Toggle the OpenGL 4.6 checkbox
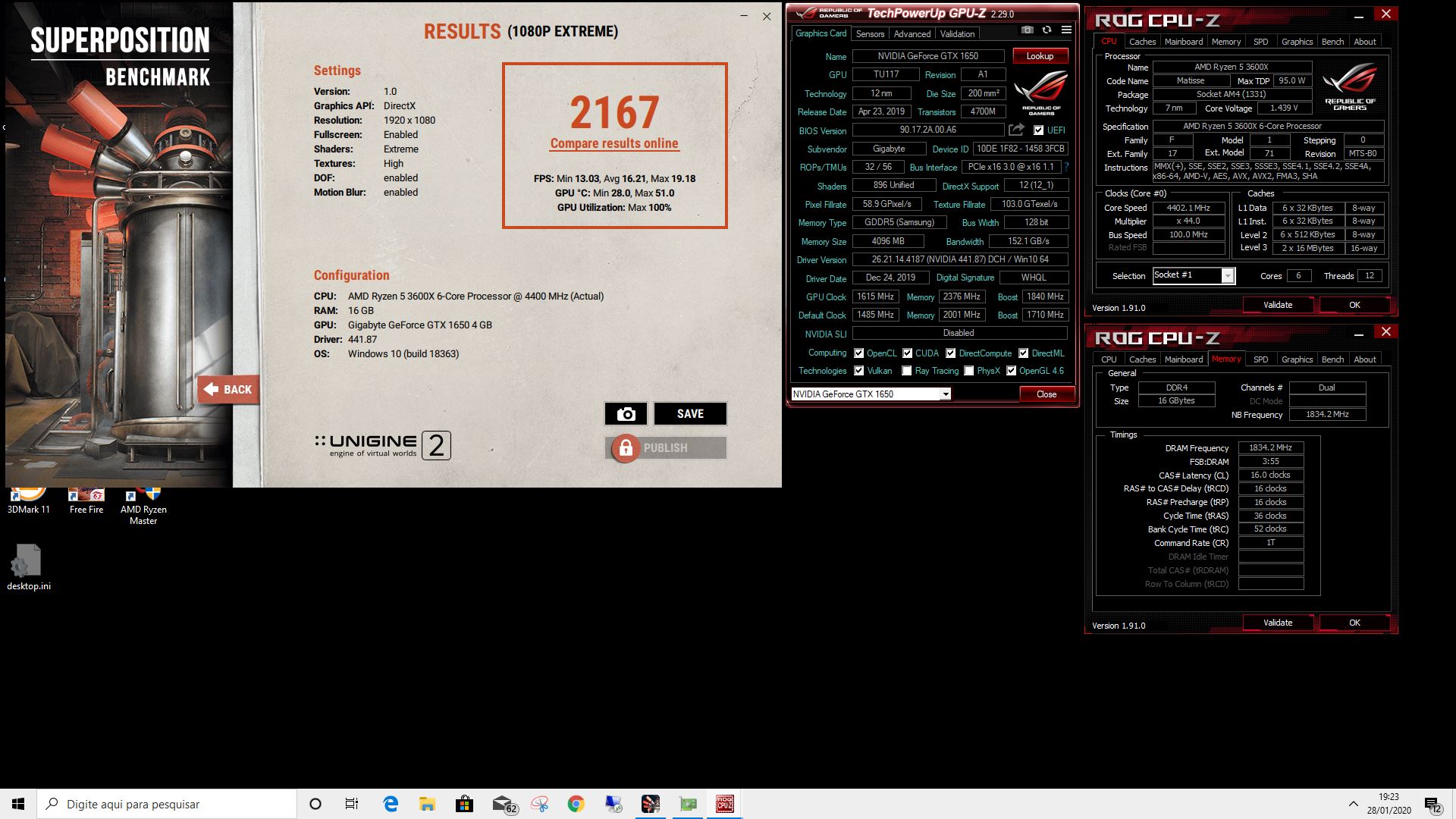 point(1011,371)
